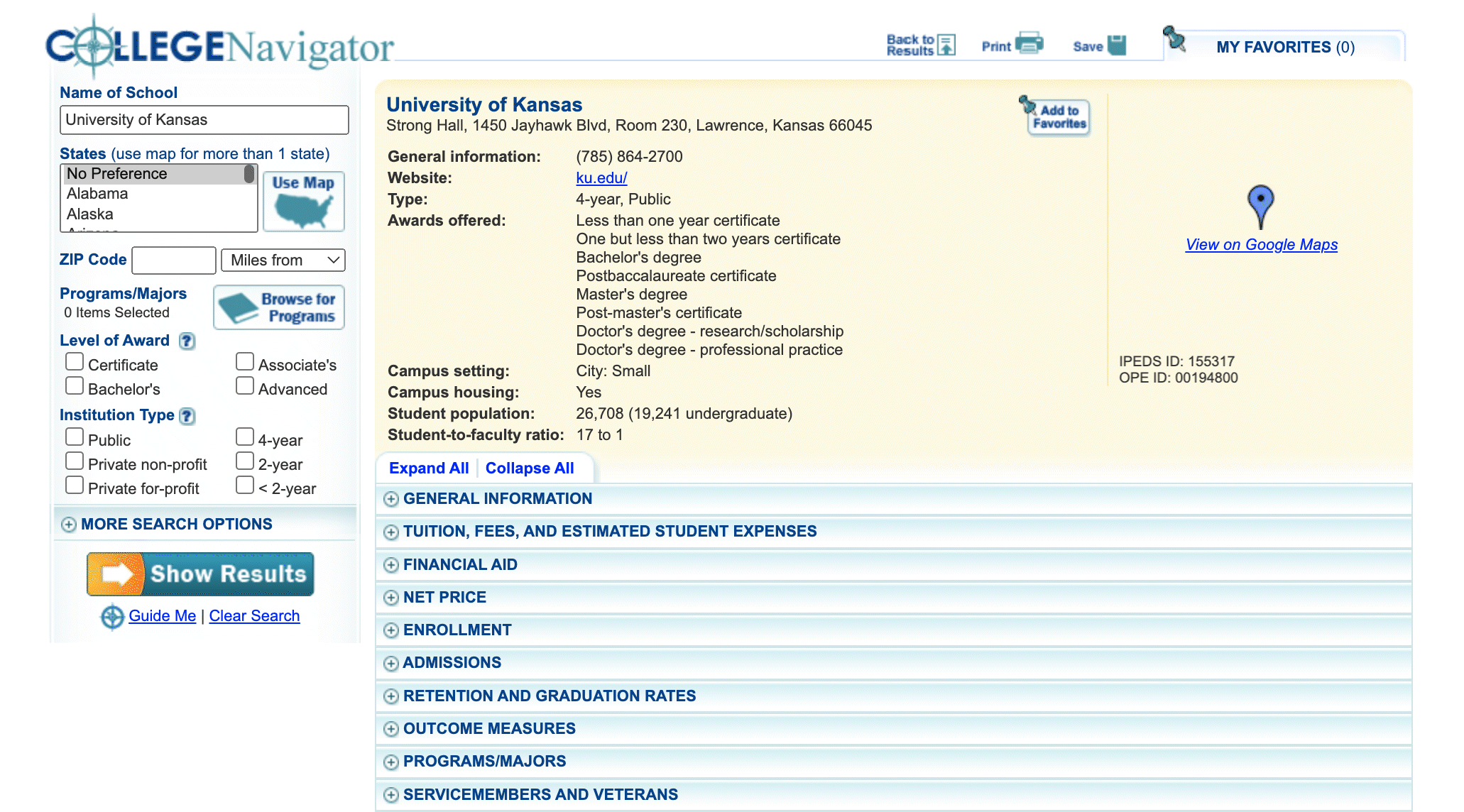Enable the 2-year checkbox

tap(245, 461)
